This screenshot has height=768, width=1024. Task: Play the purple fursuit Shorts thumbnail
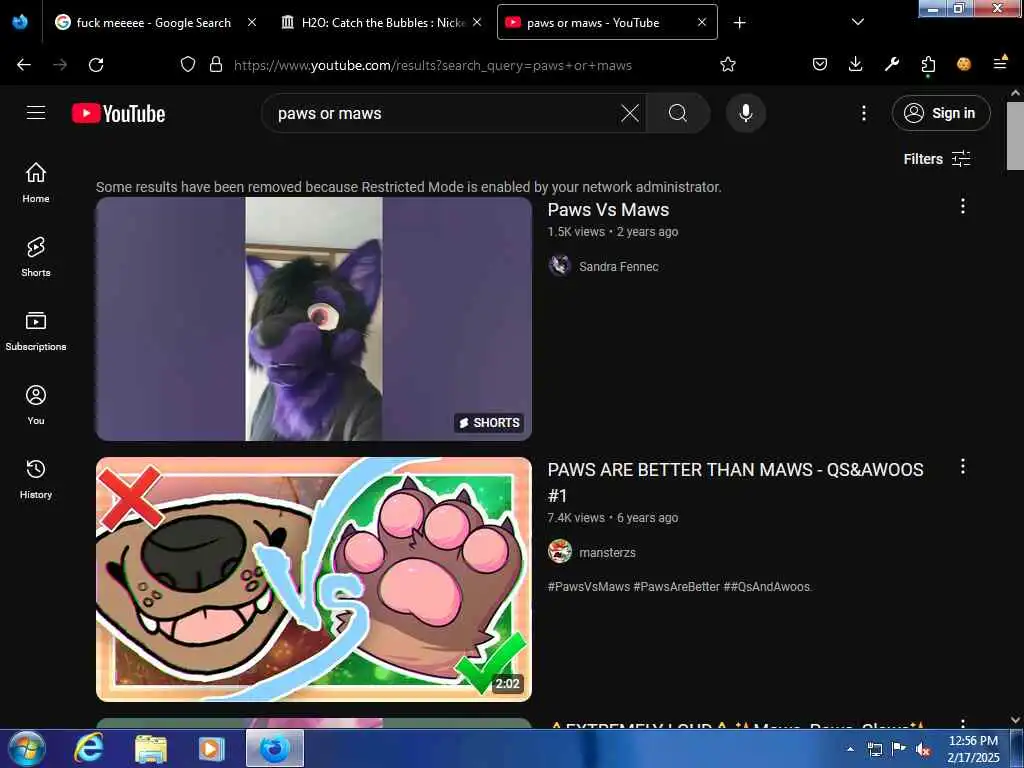pos(313,319)
